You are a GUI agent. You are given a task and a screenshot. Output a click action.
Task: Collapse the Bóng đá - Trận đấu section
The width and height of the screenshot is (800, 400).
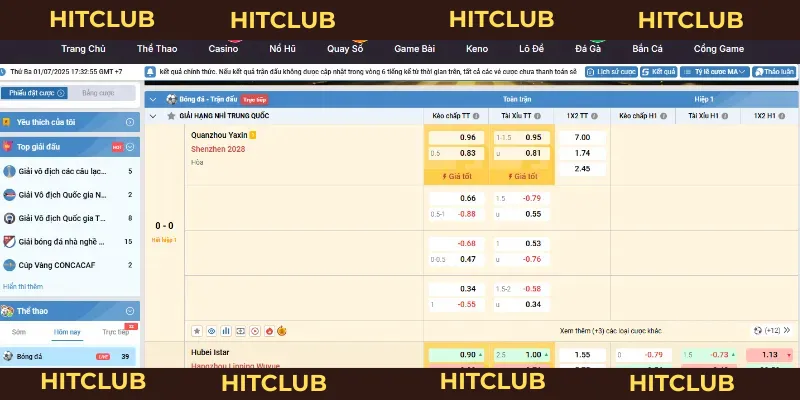pos(153,99)
